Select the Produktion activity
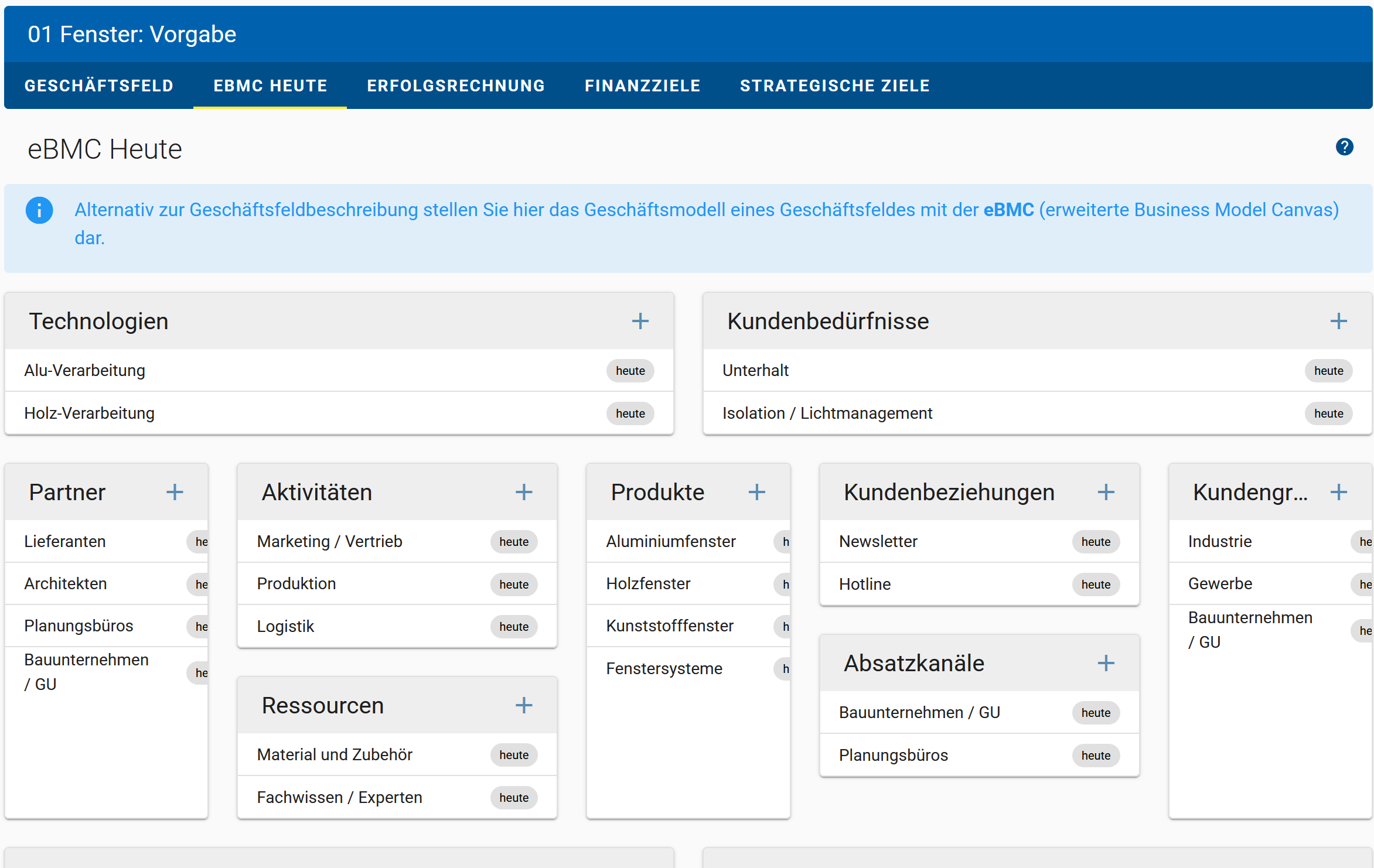 397,584
